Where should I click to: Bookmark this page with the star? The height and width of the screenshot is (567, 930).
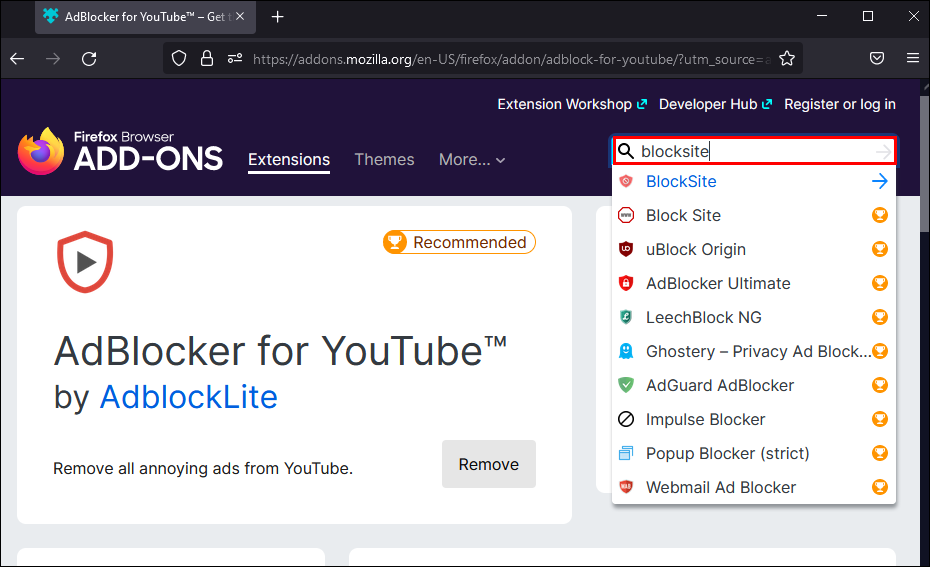tap(786, 59)
